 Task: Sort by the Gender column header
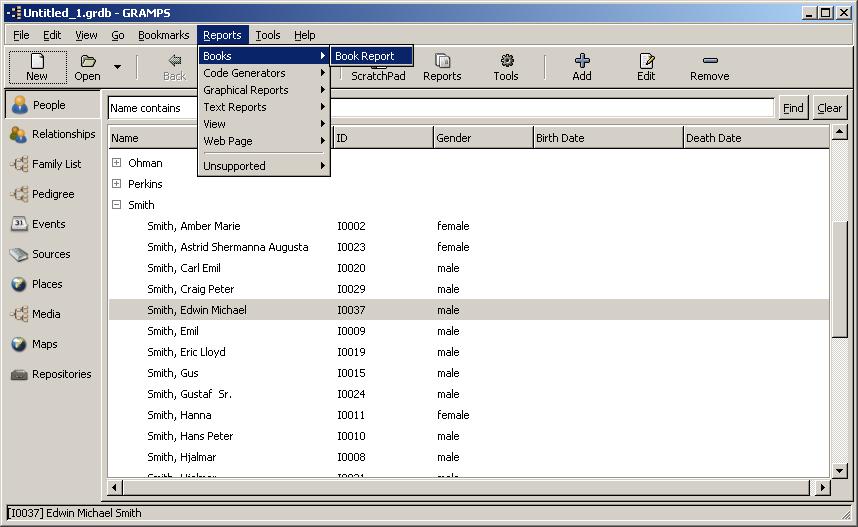(x=483, y=138)
